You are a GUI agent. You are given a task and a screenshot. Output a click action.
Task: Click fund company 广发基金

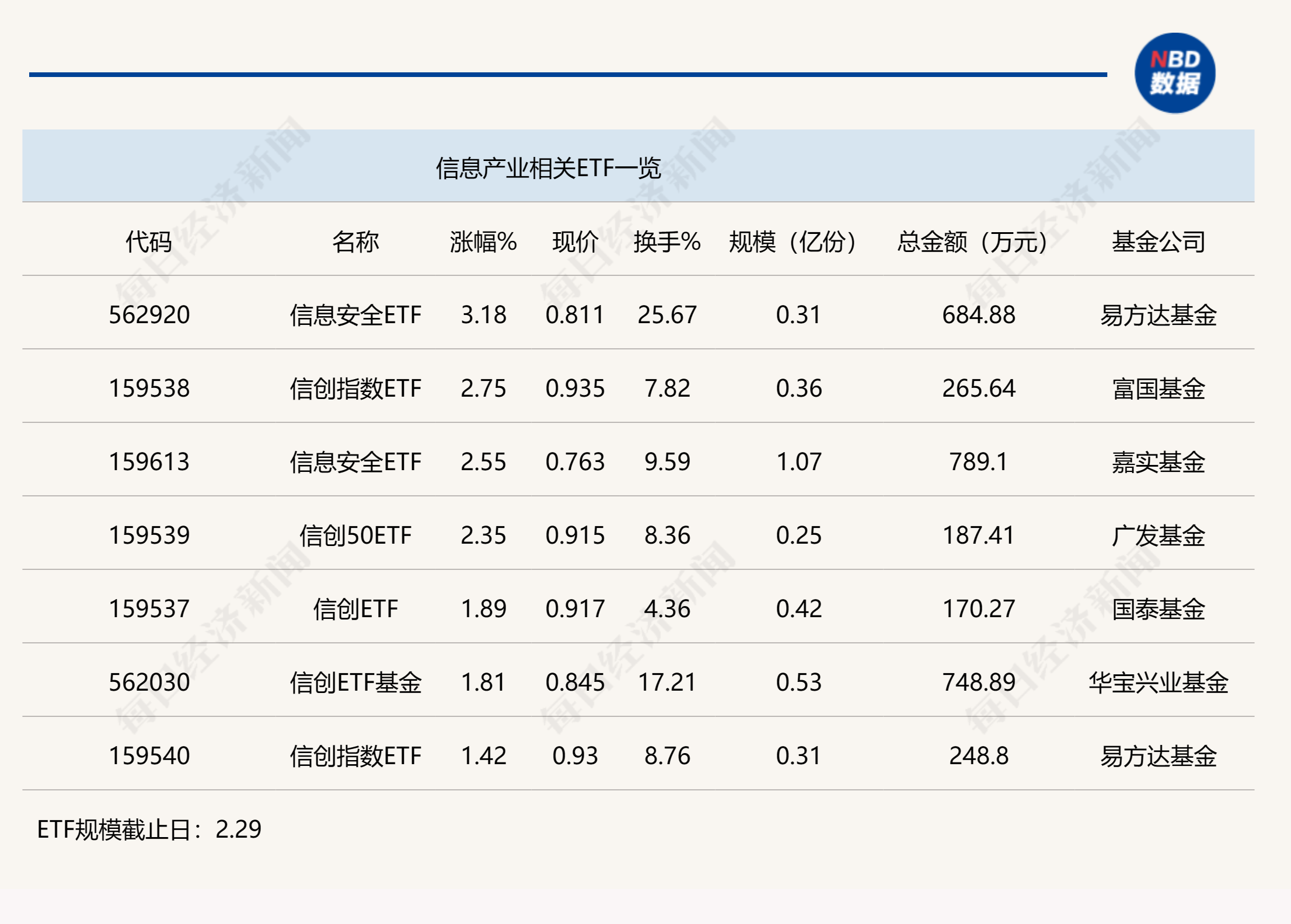click(1159, 535)
